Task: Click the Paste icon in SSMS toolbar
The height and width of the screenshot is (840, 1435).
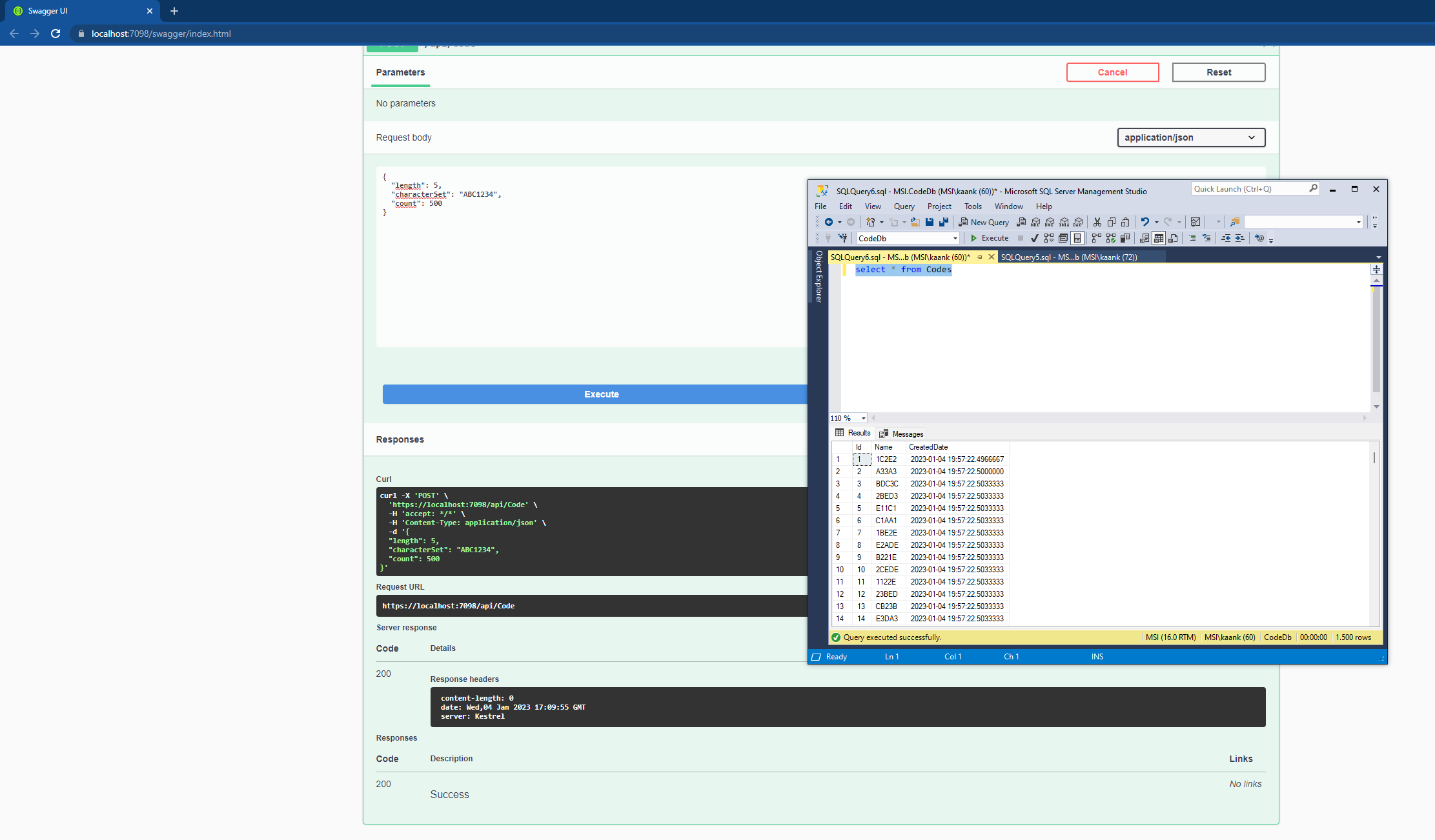Action: pos(1125,222)
